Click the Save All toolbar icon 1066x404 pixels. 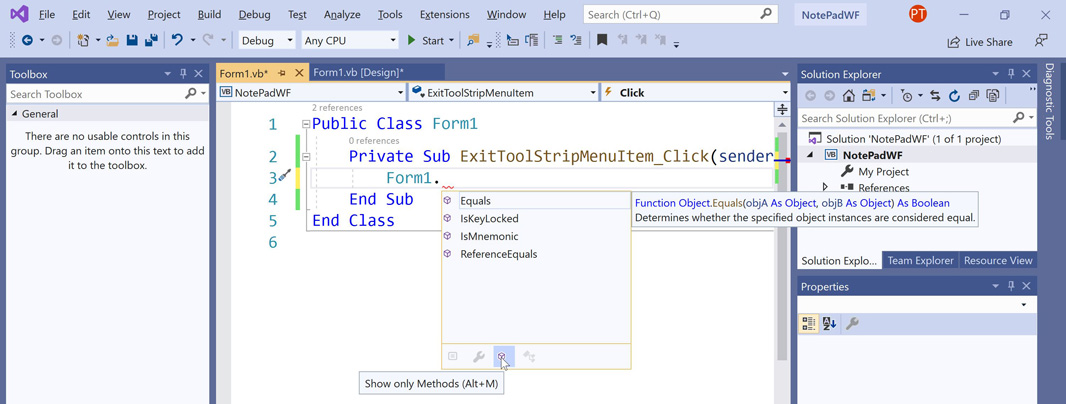click(151, 41)
